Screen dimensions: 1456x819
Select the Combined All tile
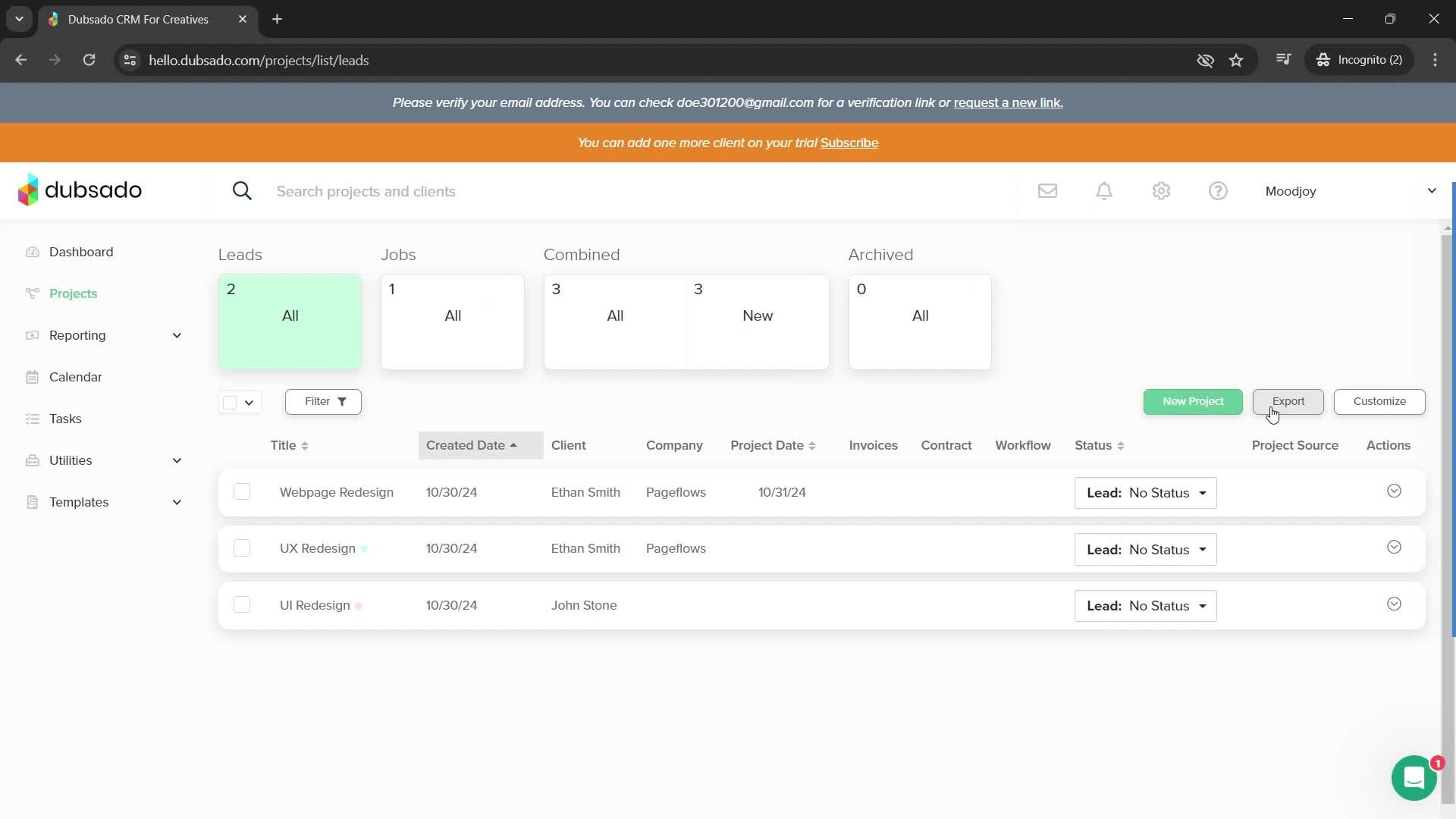tap(615, 322)
